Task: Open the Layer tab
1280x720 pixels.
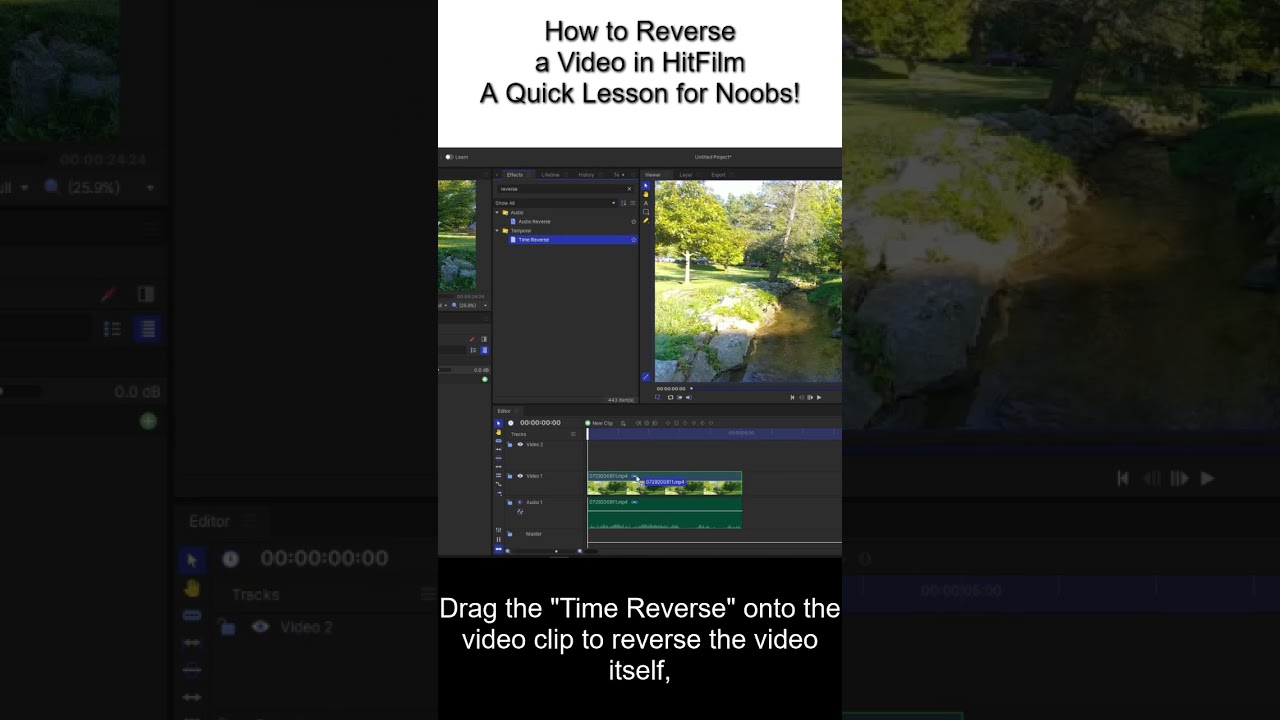Action: pyautogui.click(x=686, y=175)
